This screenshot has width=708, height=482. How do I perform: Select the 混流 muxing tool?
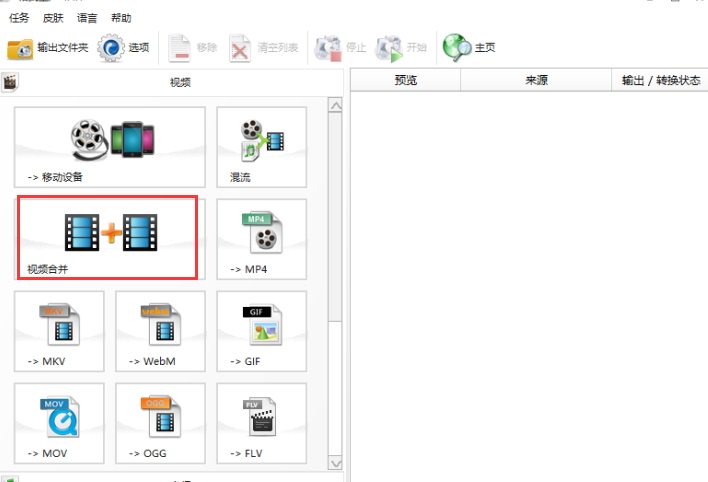262,147
